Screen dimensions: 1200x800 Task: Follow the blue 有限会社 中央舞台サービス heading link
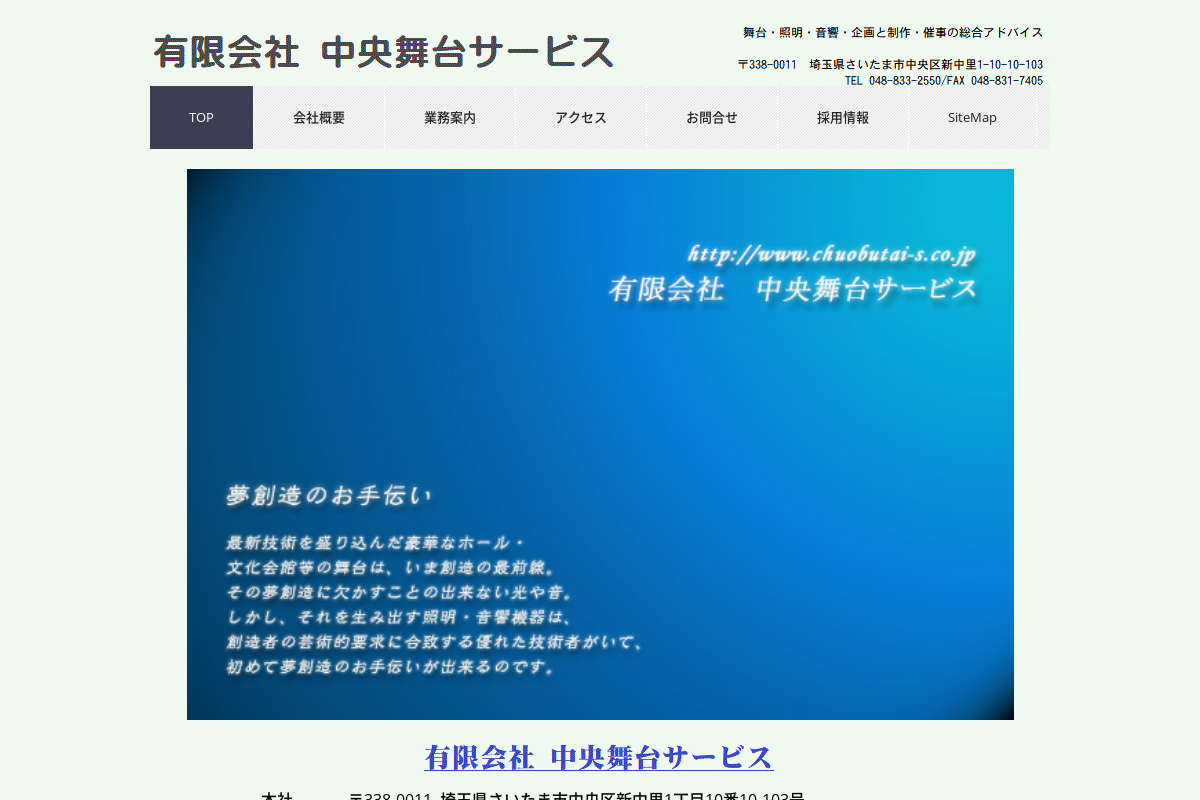(599, 757)
